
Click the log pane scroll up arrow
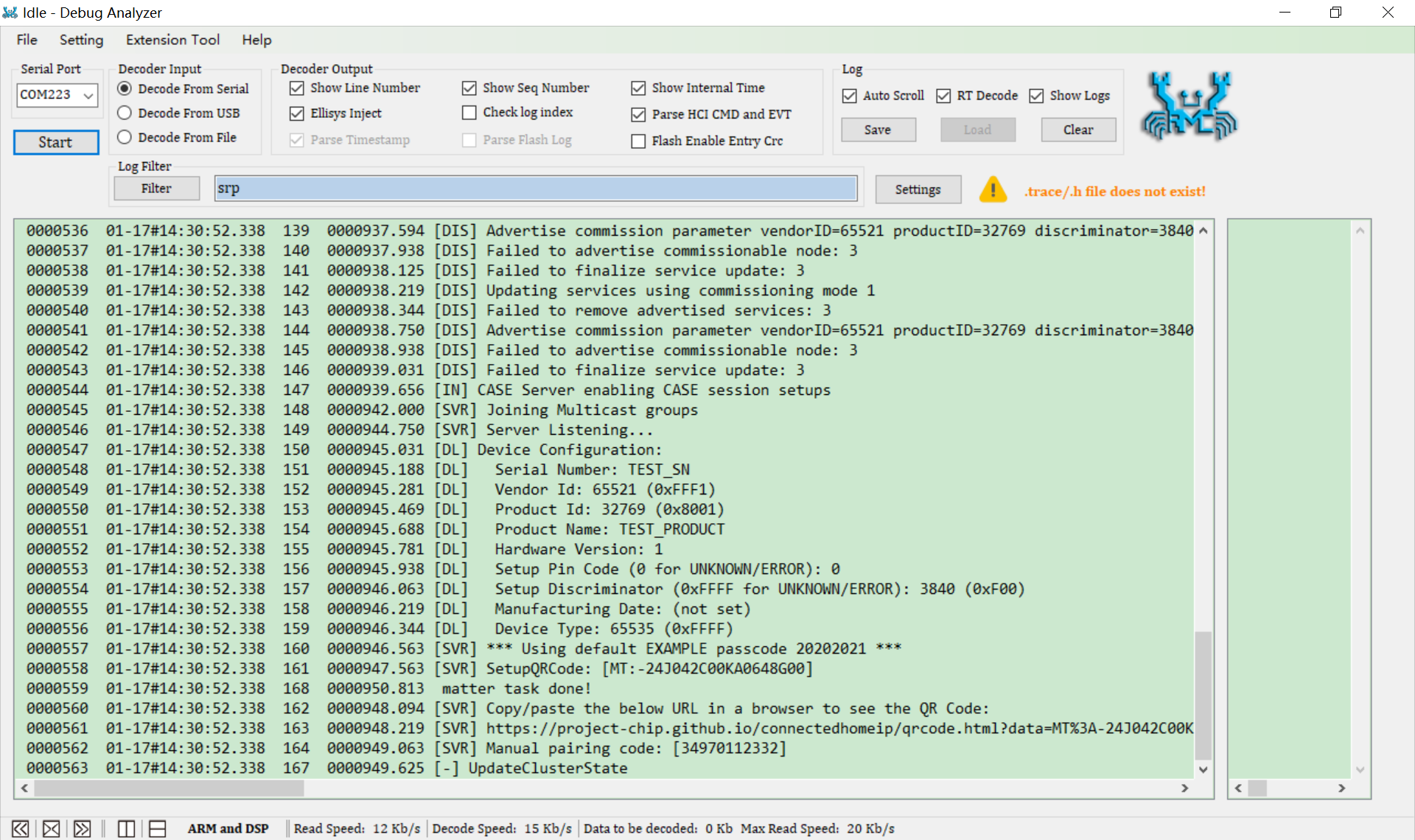[x=1203, y=231]
